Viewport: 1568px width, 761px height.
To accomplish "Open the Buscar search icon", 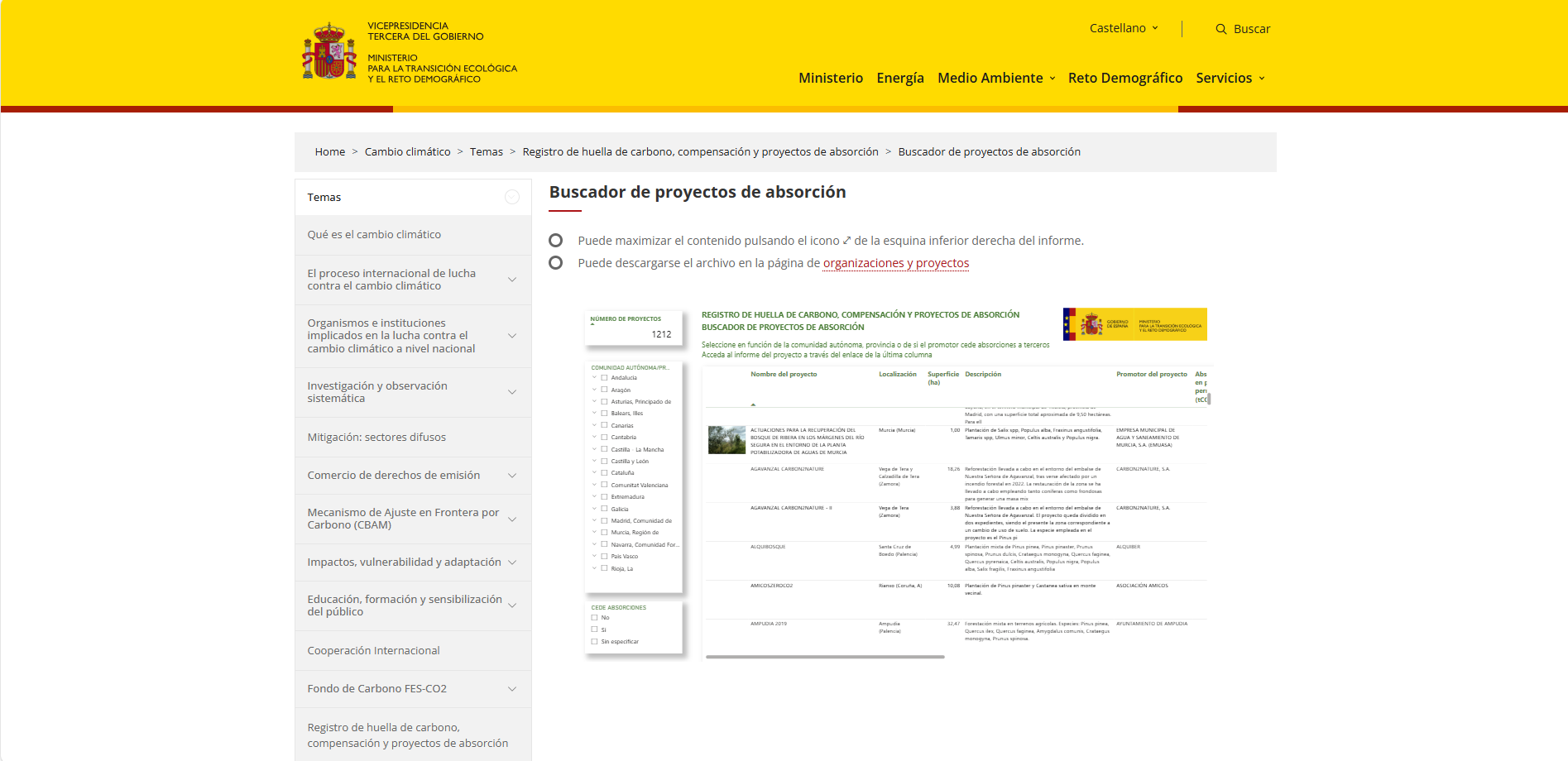I will click(x=1221, y=28).
